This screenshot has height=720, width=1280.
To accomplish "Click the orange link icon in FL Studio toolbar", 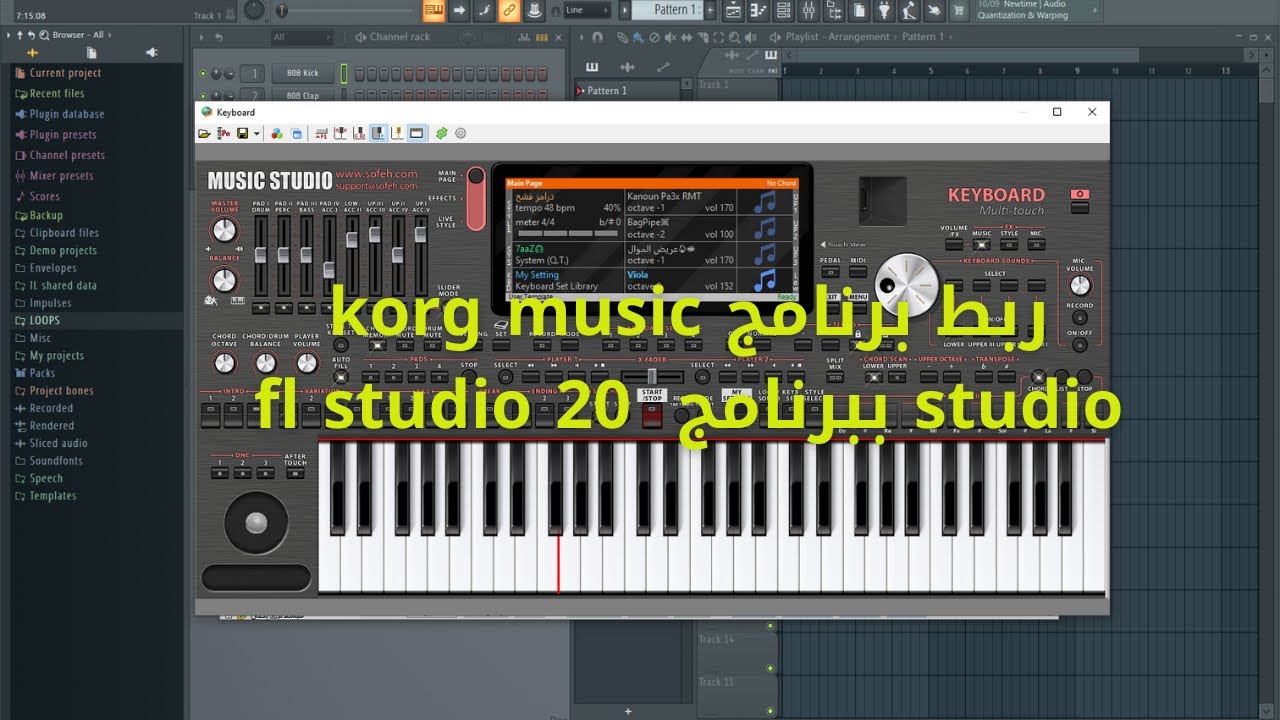I will pos(509,10).
